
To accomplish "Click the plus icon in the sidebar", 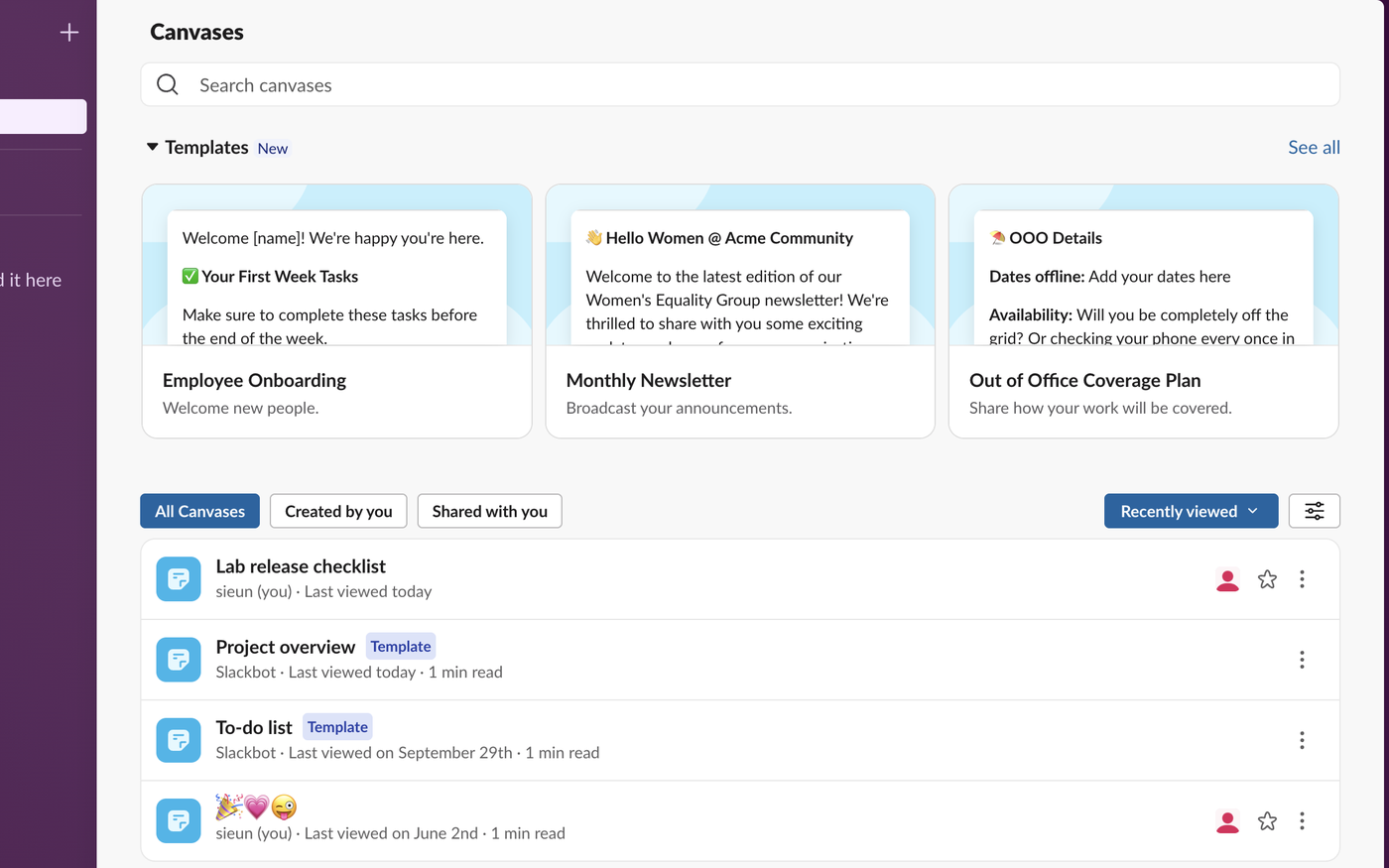I will [69, 33].
